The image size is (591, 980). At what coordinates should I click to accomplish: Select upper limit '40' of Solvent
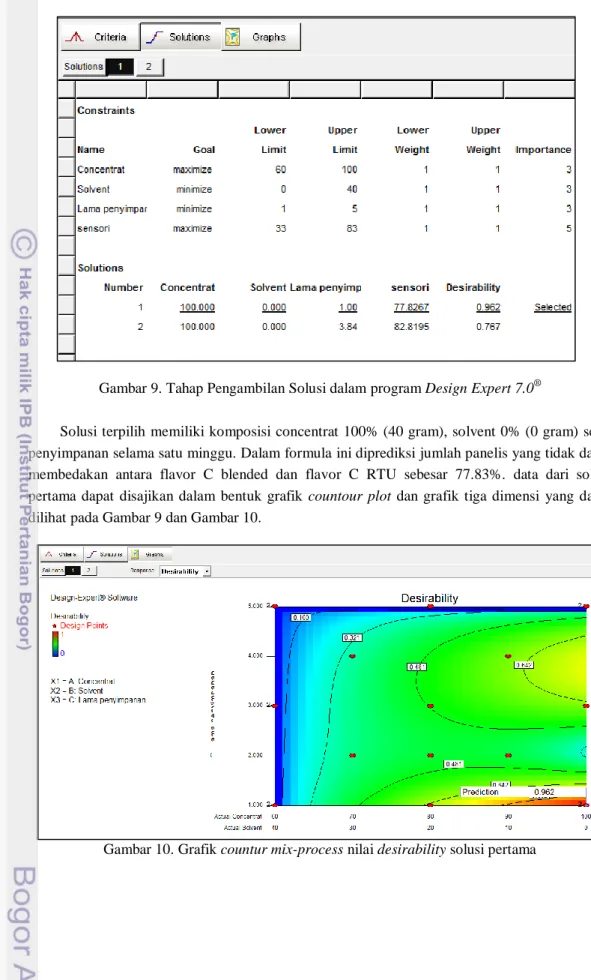click(352, 189)
